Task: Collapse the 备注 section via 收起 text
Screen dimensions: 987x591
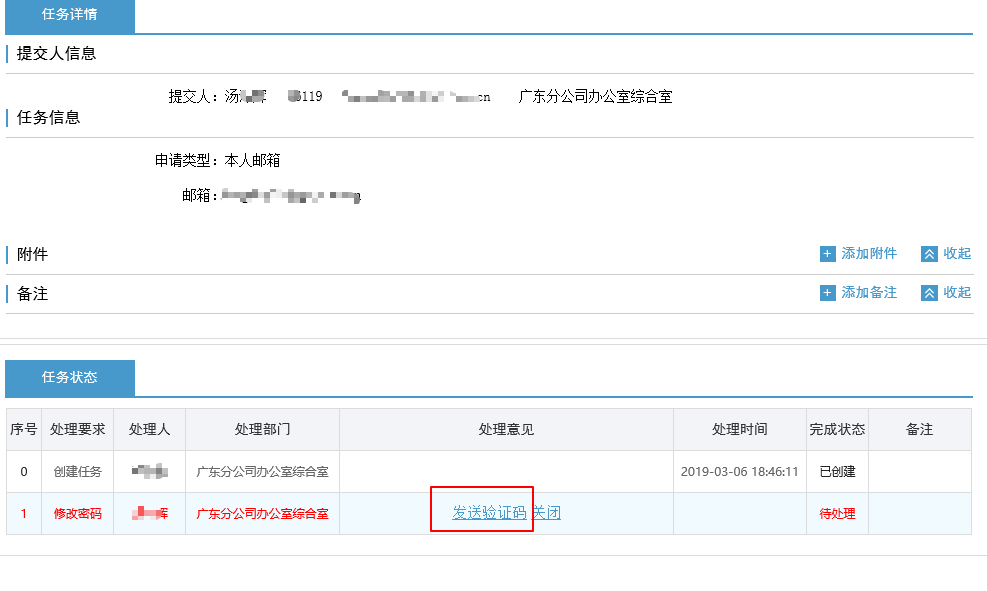Action: tap(957, 293)
